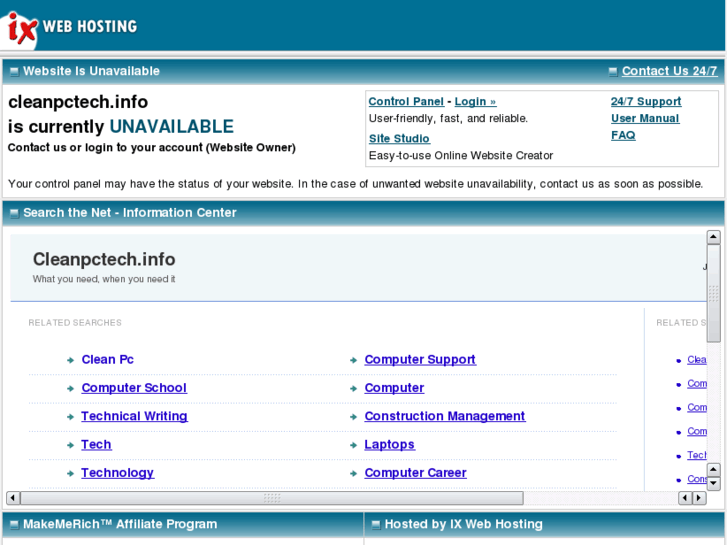Open the Clean Pc related search
The image size is (727, 545).
(x=108, y=359)
